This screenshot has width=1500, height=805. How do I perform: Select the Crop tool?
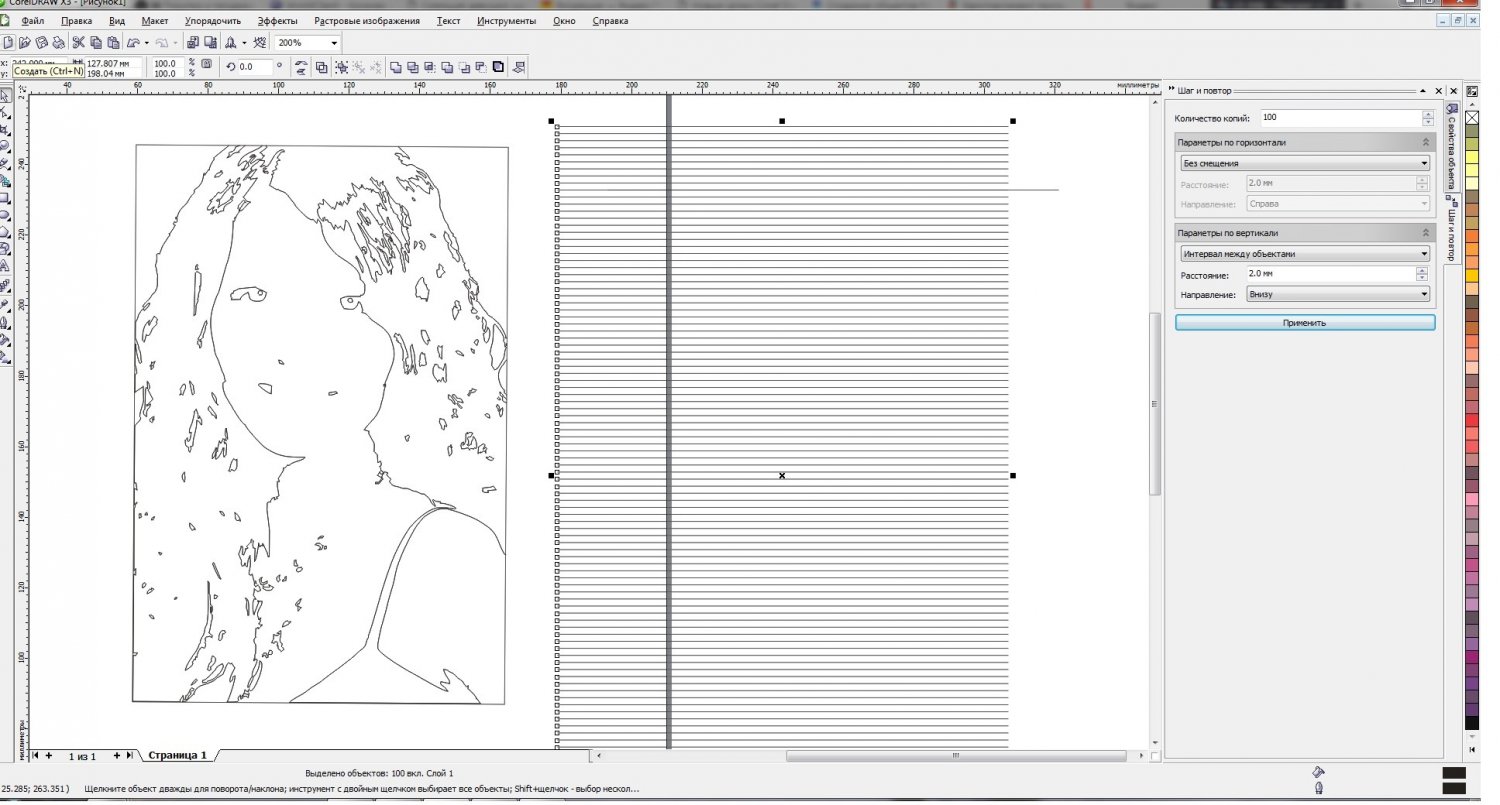tap(7, 129)
